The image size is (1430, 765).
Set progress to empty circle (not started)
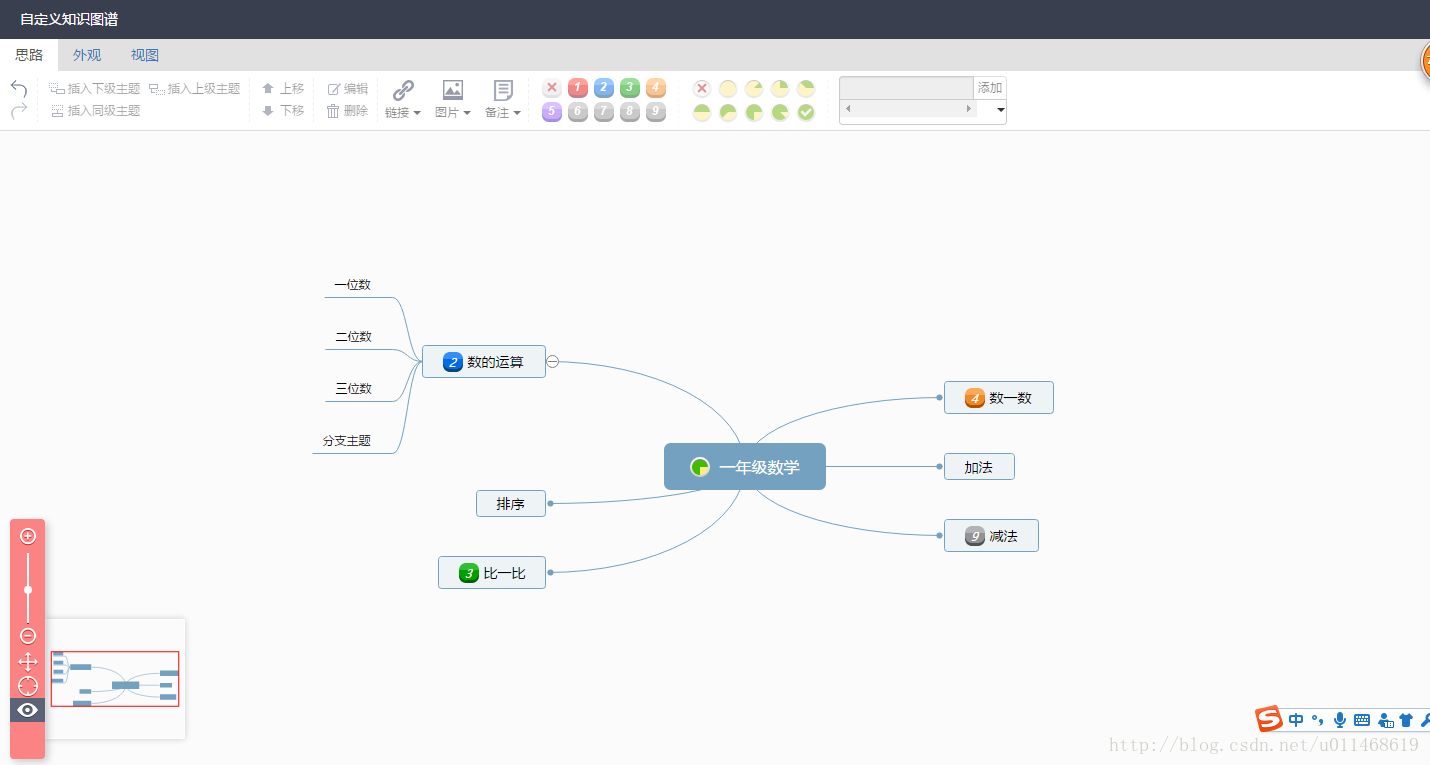728,89
